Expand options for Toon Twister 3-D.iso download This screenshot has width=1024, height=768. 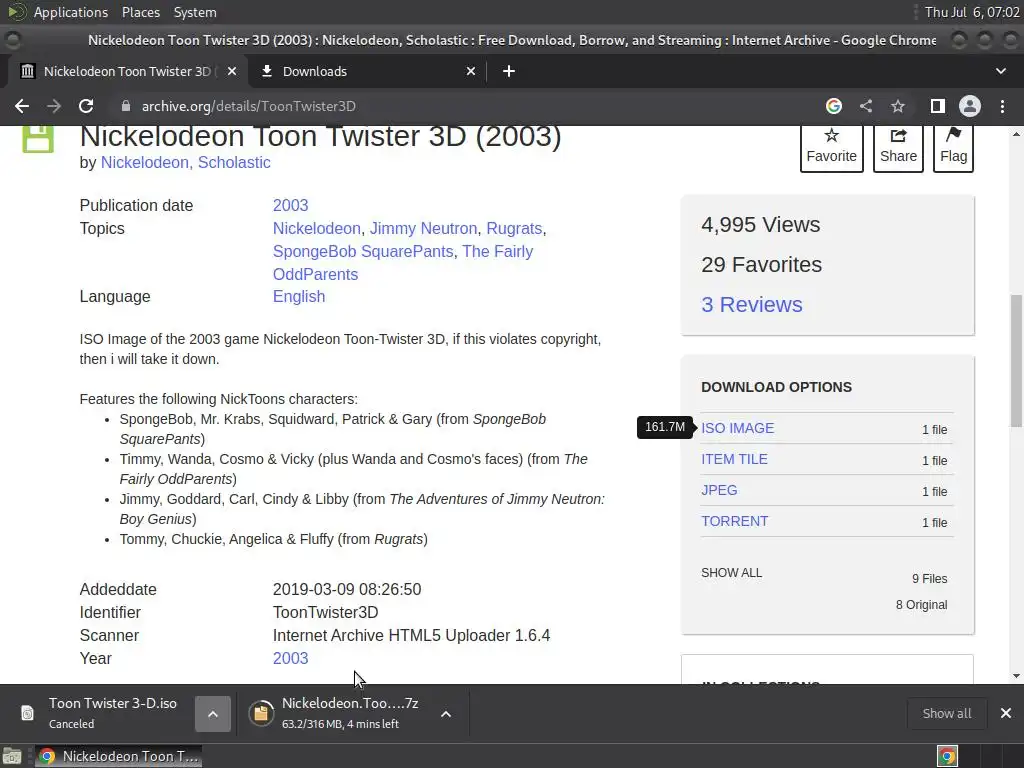213,714
